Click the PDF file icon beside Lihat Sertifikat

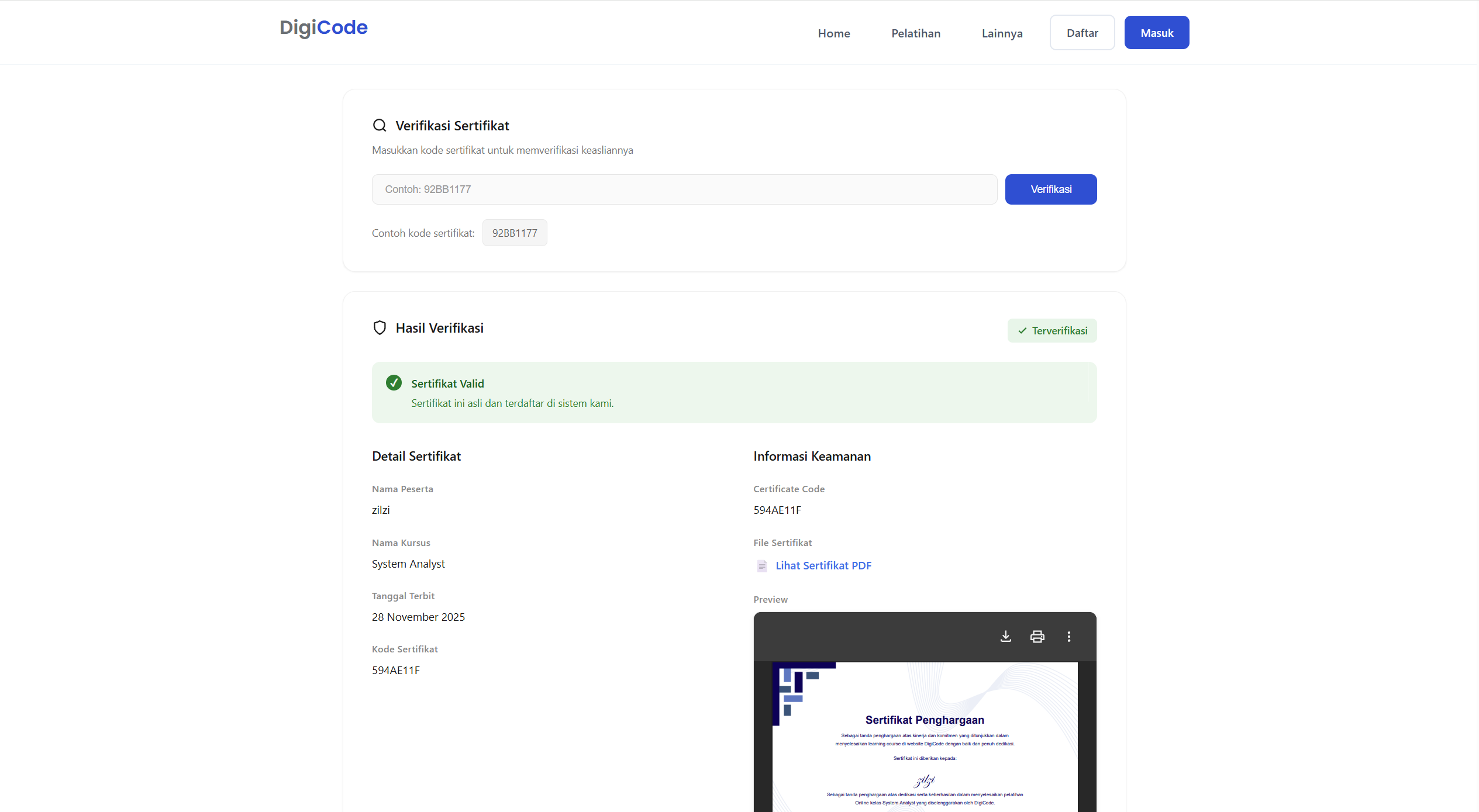(x=762, y=565)
